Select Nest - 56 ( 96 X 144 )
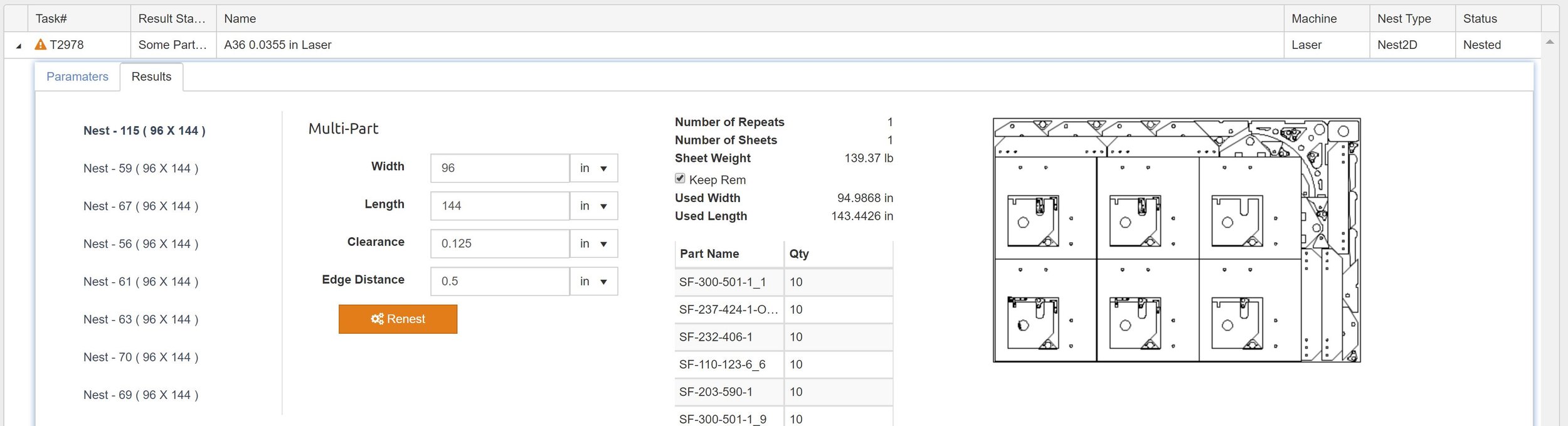This screenshot has width=1568, height=426. 140,243
